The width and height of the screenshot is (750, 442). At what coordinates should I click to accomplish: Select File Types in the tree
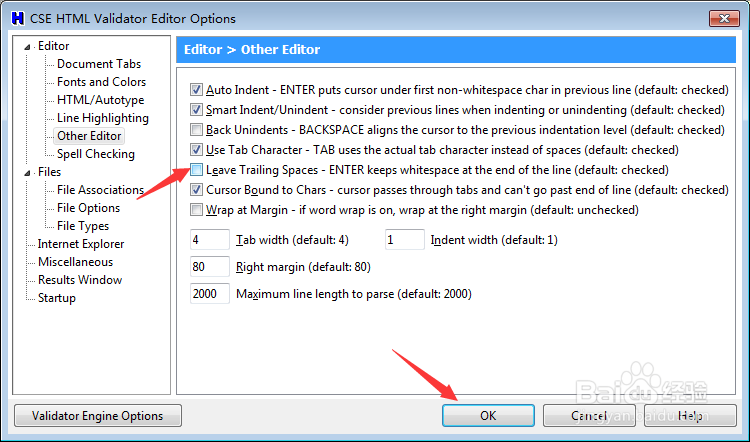pyautogui.click(x=83, y=226)
